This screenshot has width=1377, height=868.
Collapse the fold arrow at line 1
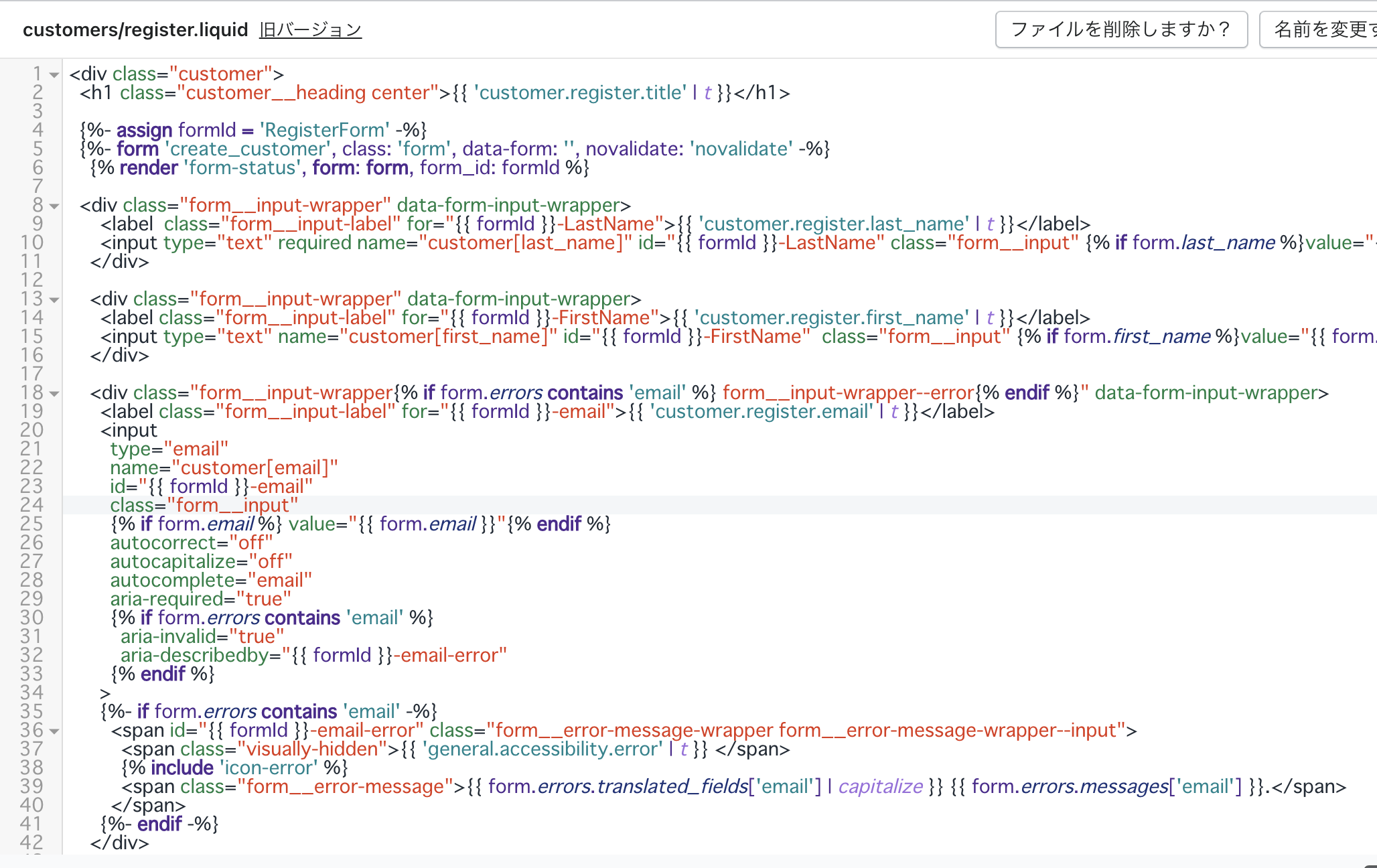pyautogui.click(x=55, y=74)
